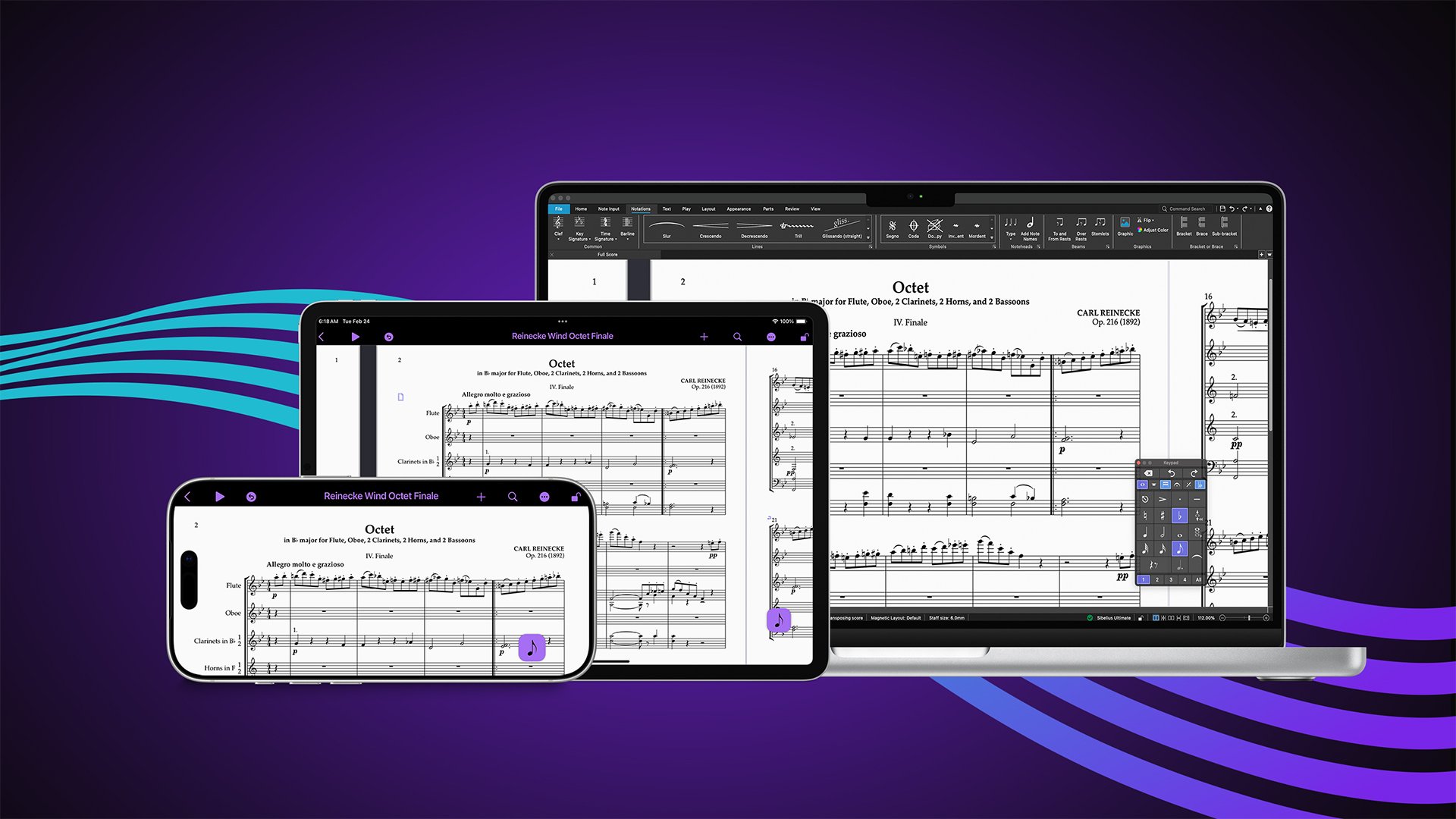Select voice 4 on the Keypad
This screenshot has width=1456, height=819.
(x=1185, y=579)
